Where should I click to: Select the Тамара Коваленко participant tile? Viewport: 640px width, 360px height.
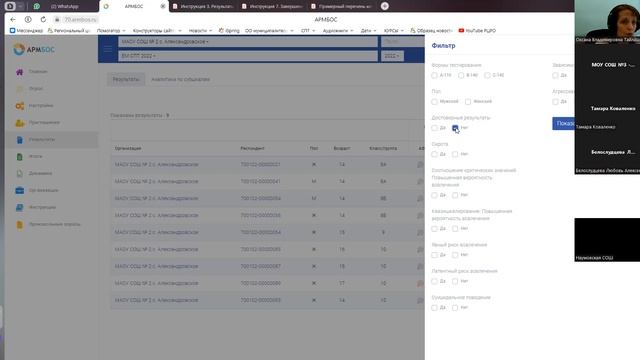(x=607, y=109)
